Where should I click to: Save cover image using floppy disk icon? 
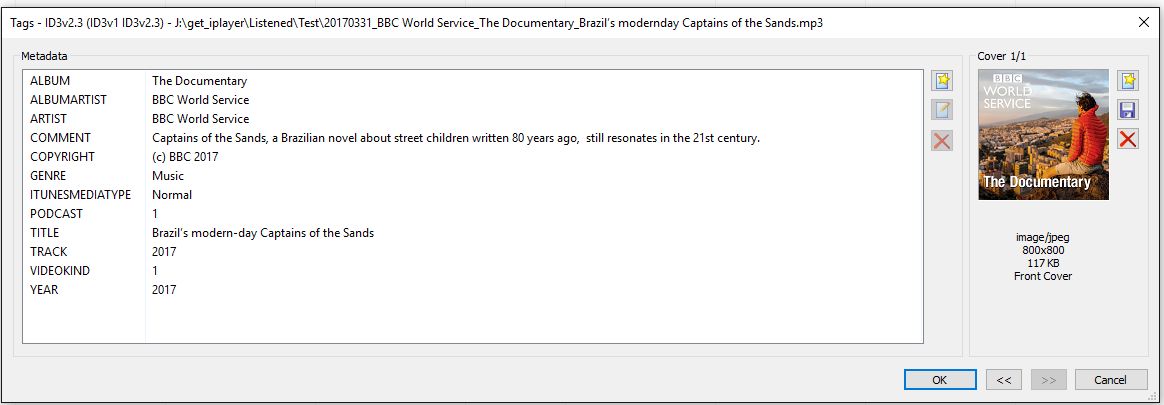(1128, 110)
